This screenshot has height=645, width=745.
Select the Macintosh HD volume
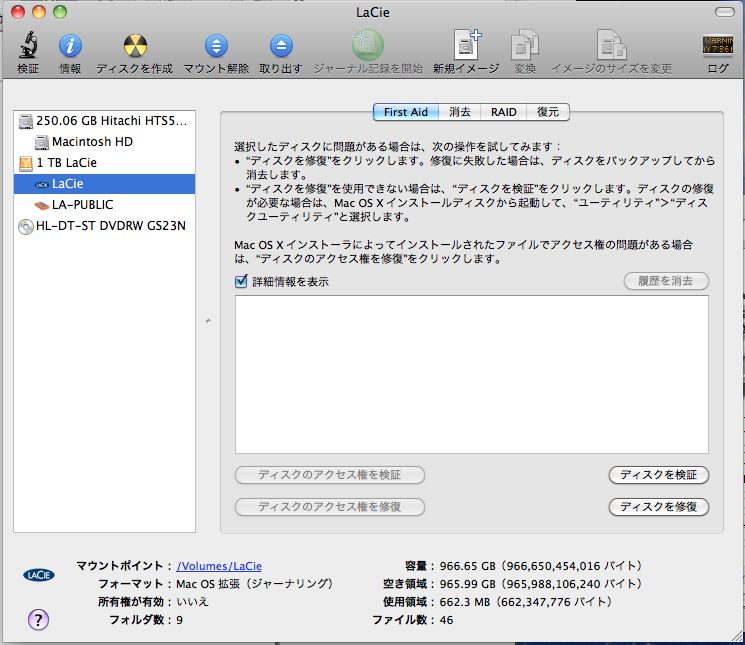[105, 142]
